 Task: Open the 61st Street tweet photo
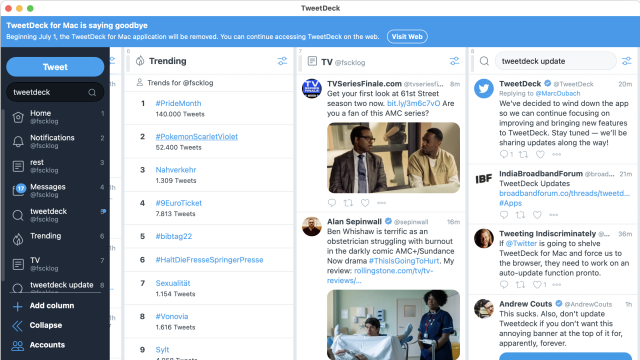tap(393, 158)
